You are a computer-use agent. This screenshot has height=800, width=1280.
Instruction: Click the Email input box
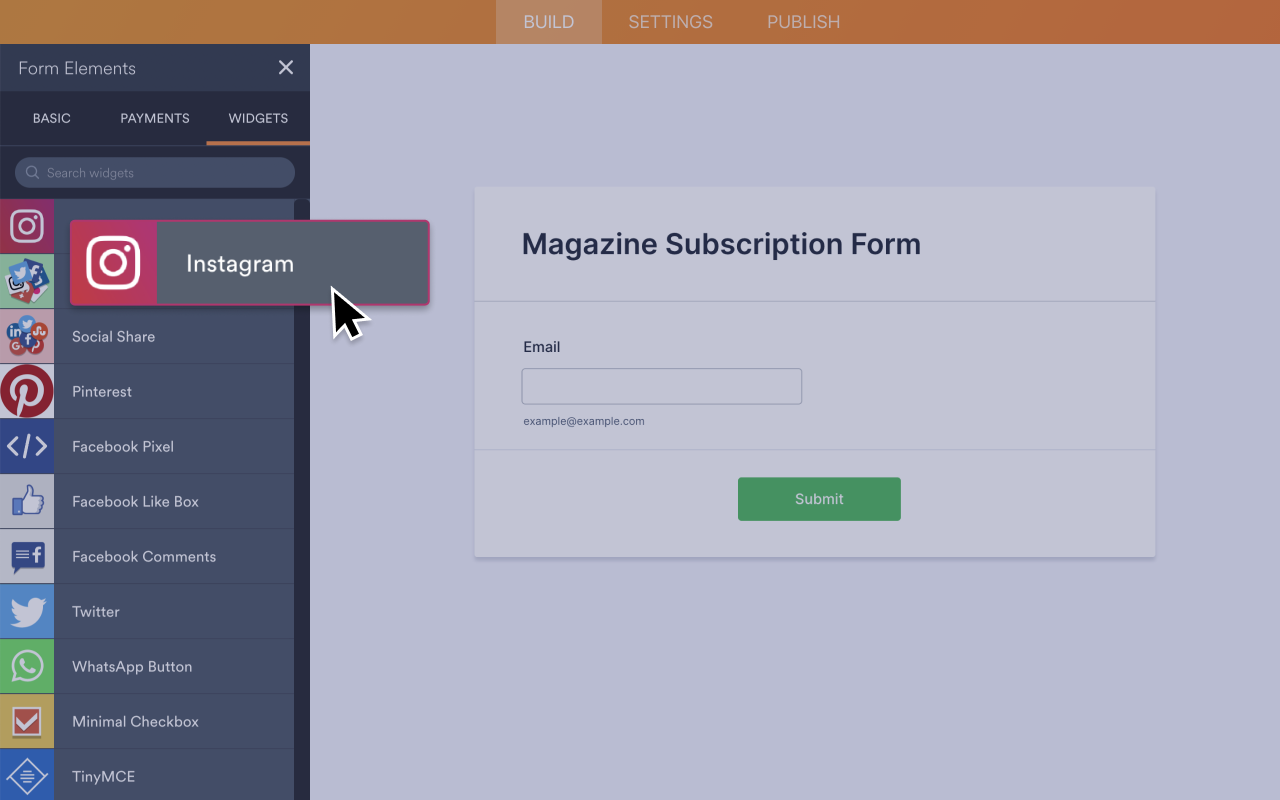click(661, 386)
